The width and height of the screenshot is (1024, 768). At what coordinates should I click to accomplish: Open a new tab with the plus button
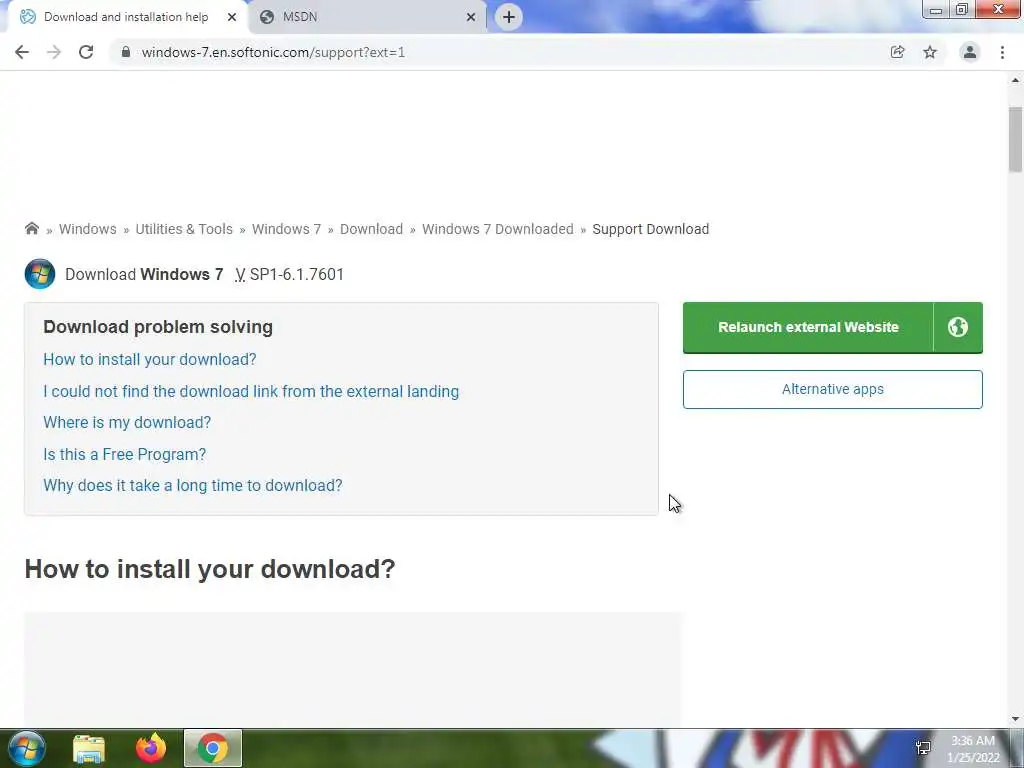(x=509, y=17)
